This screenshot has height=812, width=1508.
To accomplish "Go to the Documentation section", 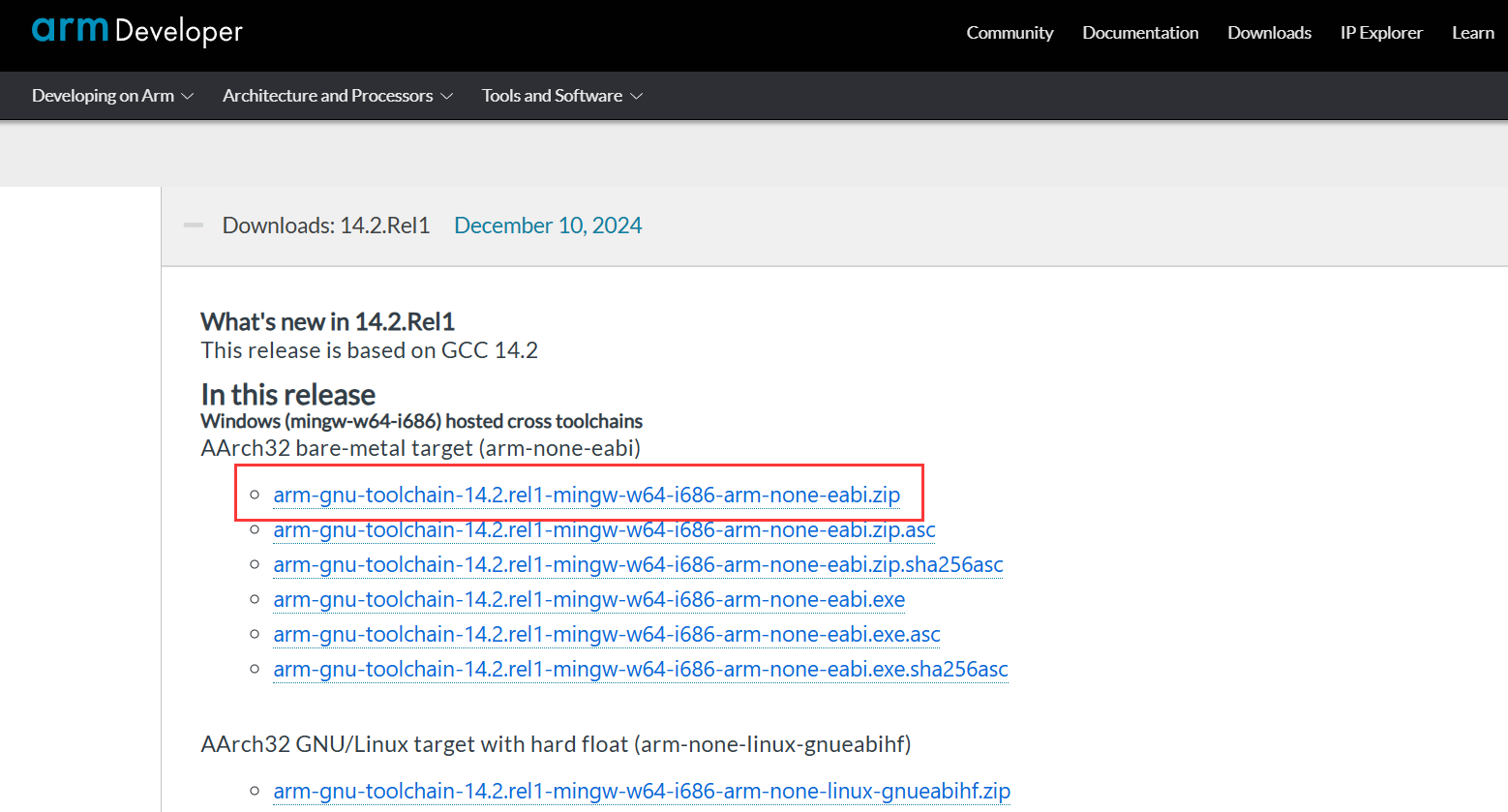I will tap(1140, 33).
